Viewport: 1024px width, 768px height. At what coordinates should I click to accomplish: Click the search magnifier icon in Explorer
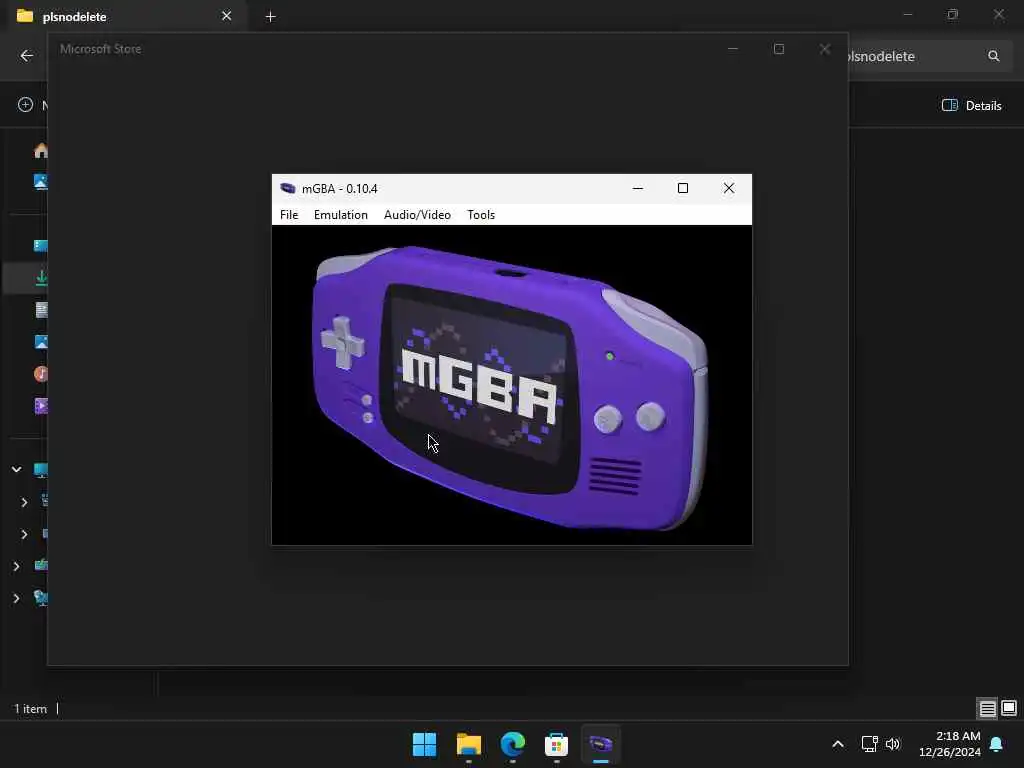[993, 56]
